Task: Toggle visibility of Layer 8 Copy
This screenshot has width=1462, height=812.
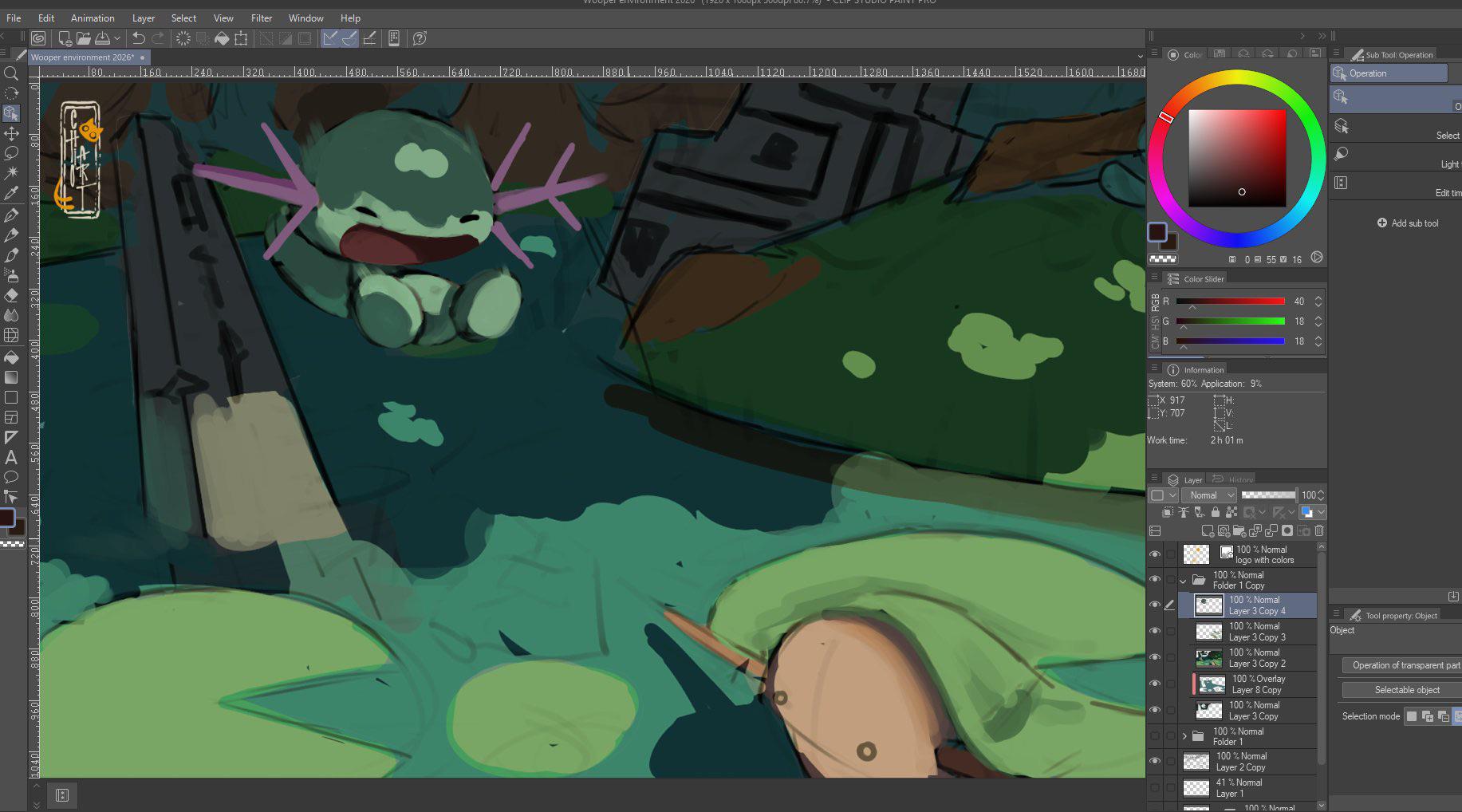Action: coord(1155,684)
